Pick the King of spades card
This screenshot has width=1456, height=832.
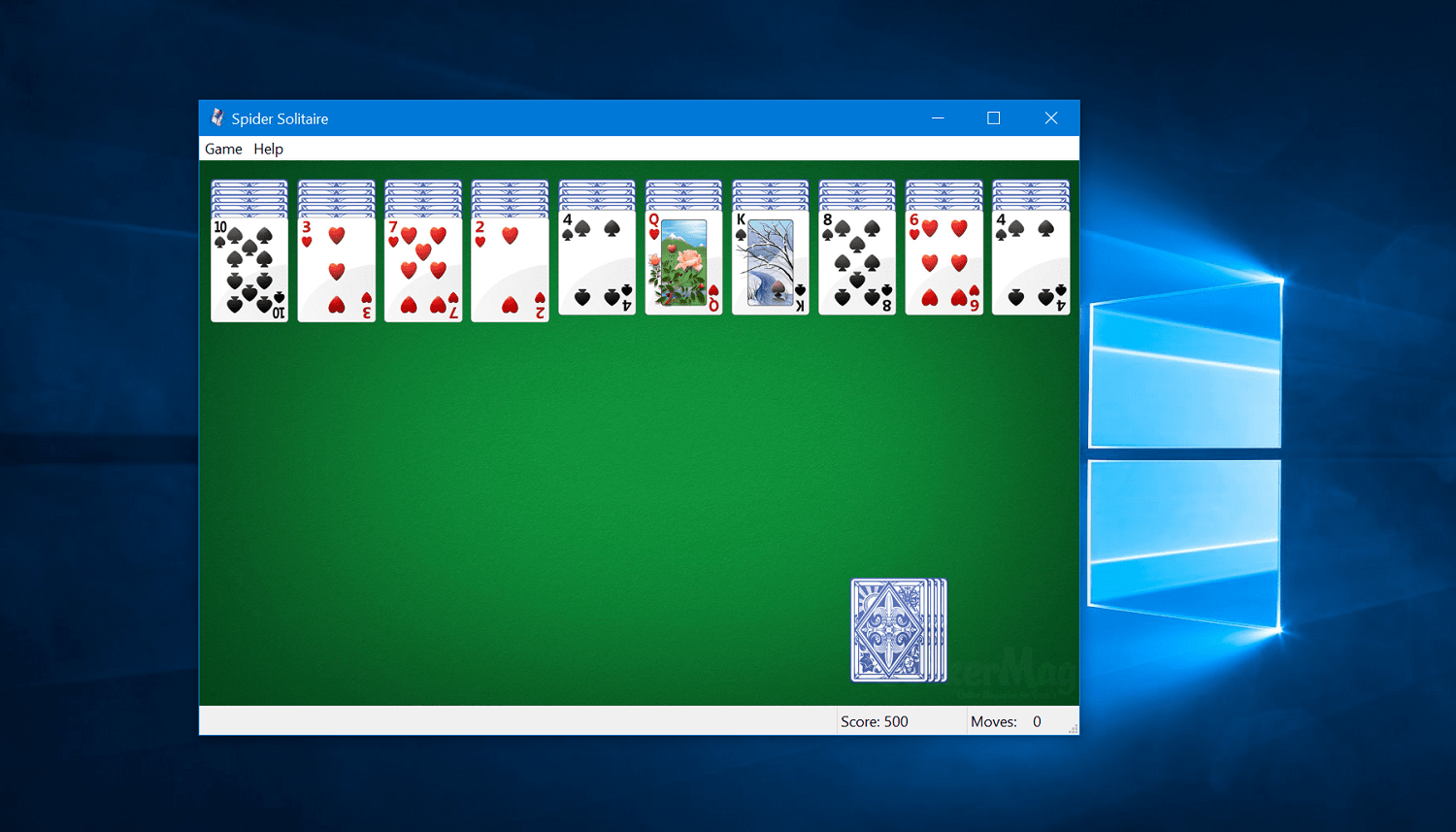click(770, 261)
